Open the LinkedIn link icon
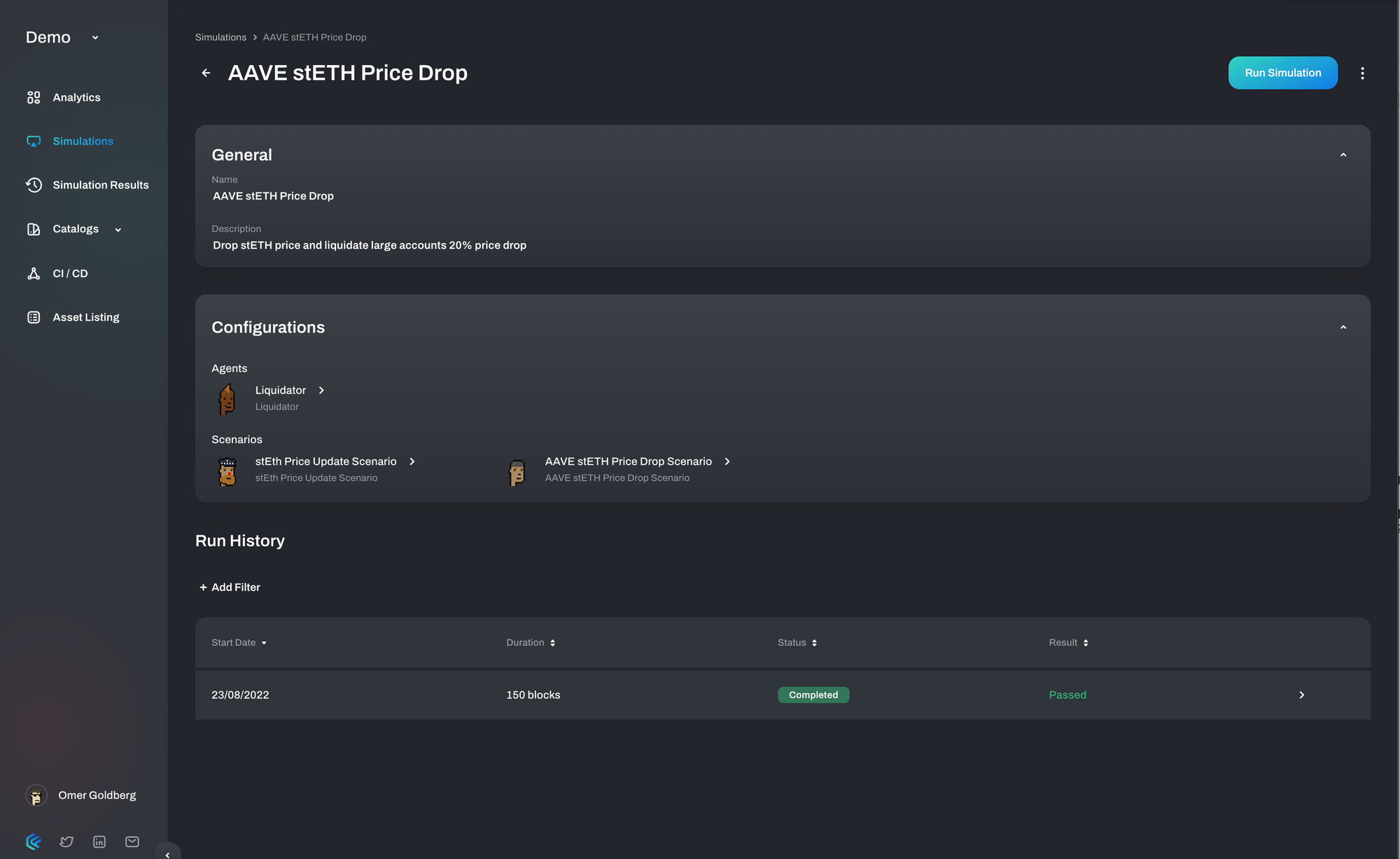The height and width of the screenshot is (859, 1400). tap(99, 841)
